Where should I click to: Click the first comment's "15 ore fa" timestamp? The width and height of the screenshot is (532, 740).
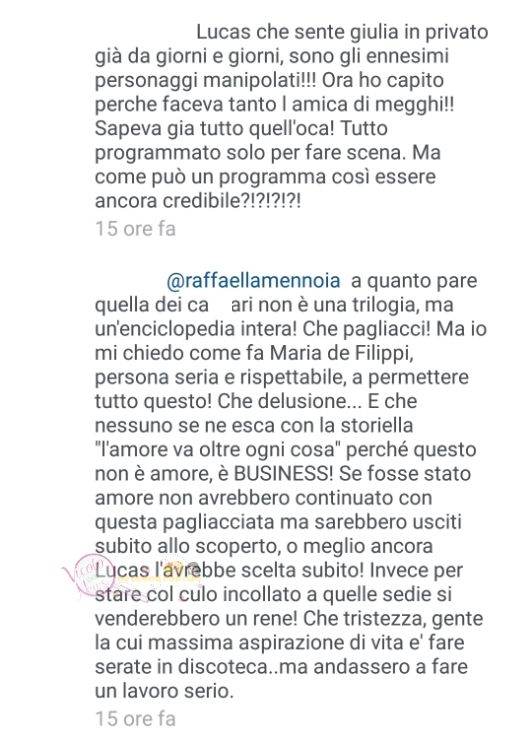click(135, 229)
